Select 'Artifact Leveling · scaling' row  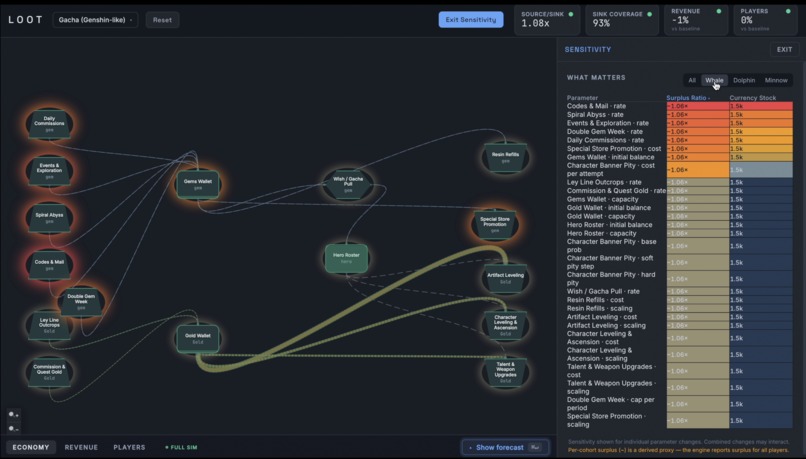(680, 325)
